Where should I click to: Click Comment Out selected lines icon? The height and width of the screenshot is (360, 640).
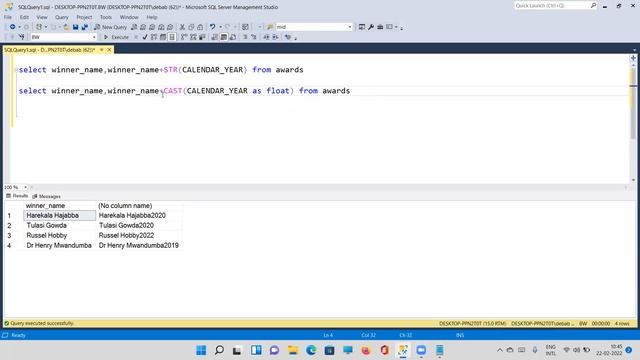click(x=245, y=37)
